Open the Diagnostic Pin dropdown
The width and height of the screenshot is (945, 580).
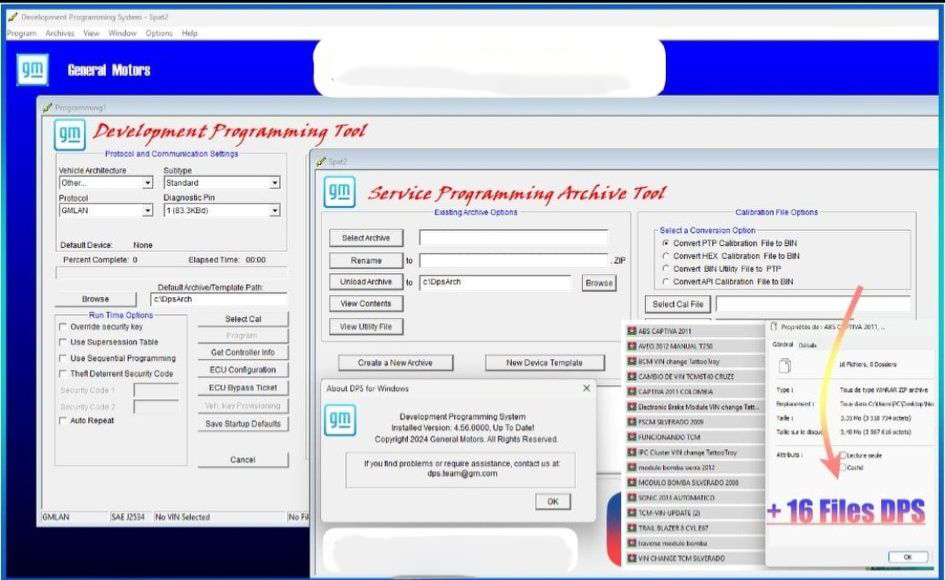click(x=276, y=211)
